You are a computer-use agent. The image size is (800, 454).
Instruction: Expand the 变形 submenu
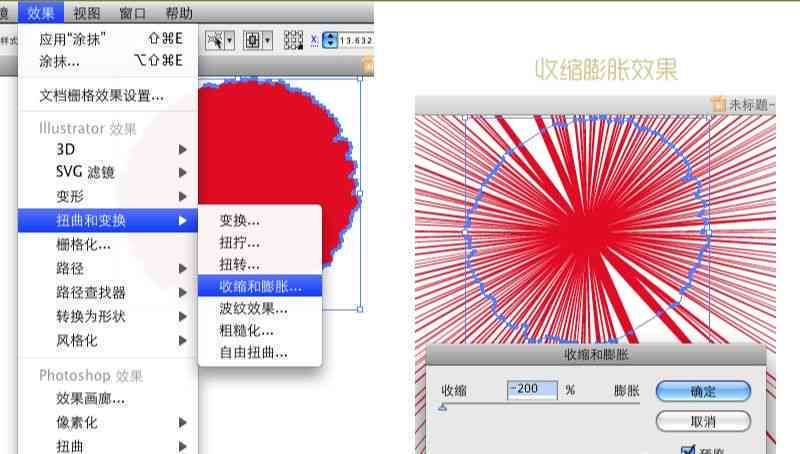coord(183,196)
